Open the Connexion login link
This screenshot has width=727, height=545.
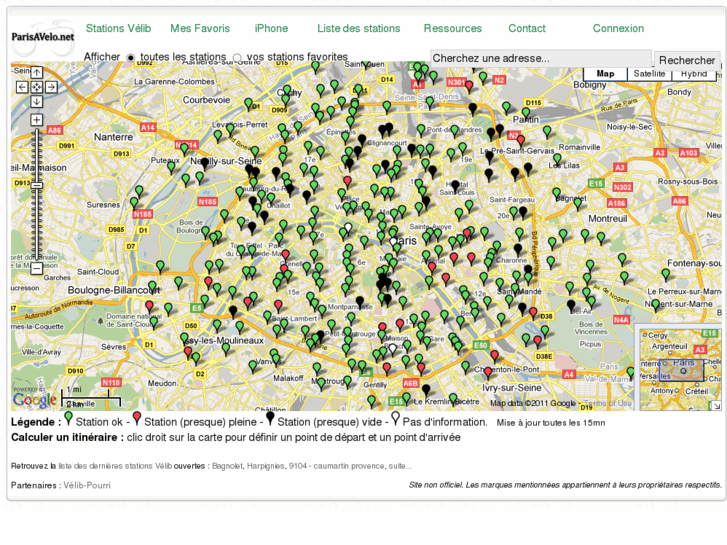pyautogui.click(x=618, y=28)
